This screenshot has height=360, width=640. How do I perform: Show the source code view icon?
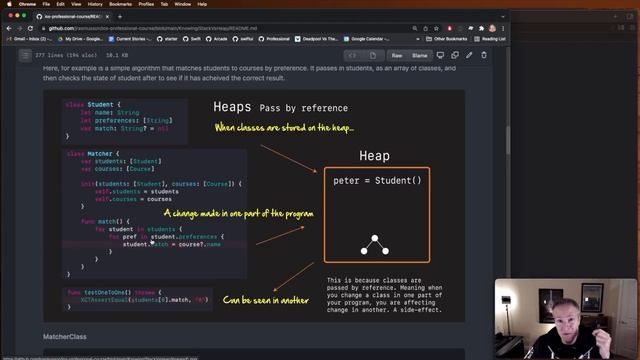pos(353,56)
